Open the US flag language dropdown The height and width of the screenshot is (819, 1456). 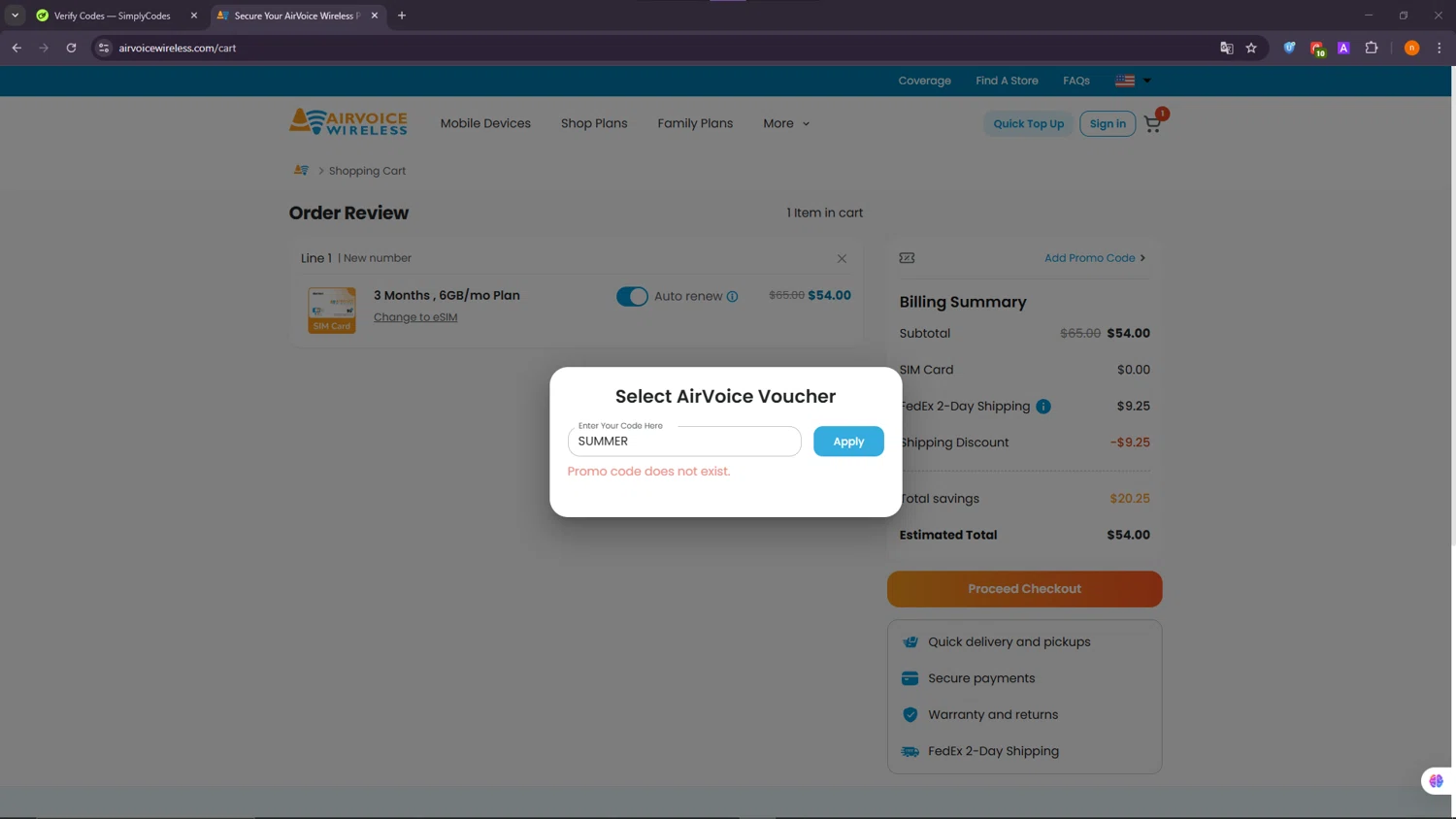click(1133, 81)
